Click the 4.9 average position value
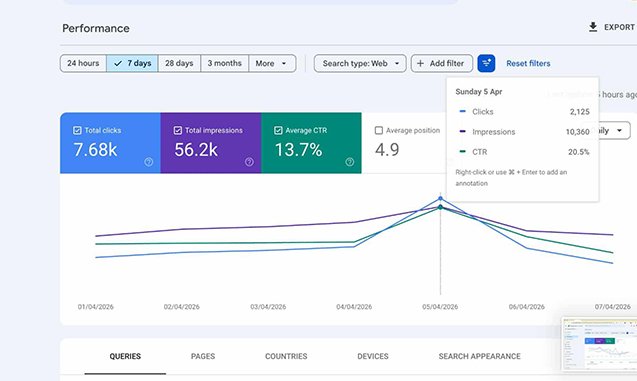637x381 pixels. click(x=387, y=150)
